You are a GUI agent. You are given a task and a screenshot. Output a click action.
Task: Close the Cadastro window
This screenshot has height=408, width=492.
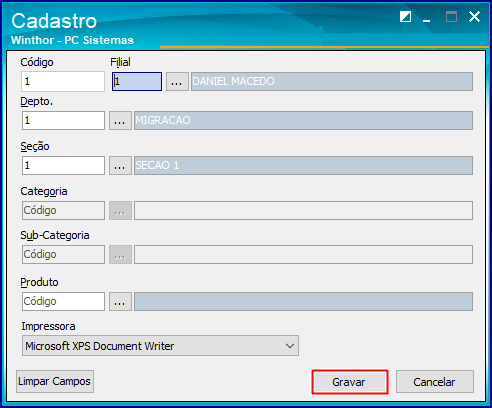pos(474,17)
